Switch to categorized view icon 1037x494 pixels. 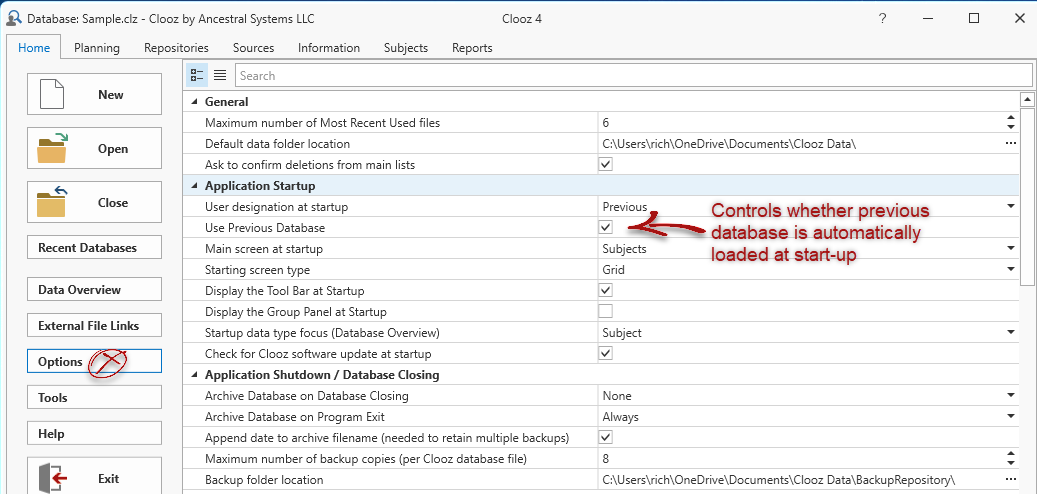click(x=197, y=75)
